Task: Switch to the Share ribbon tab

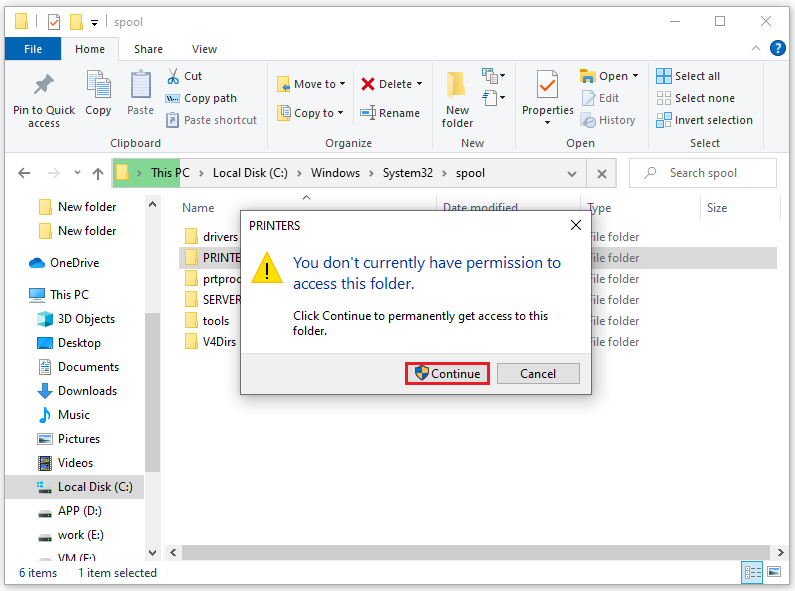Action: coord(148,49)
